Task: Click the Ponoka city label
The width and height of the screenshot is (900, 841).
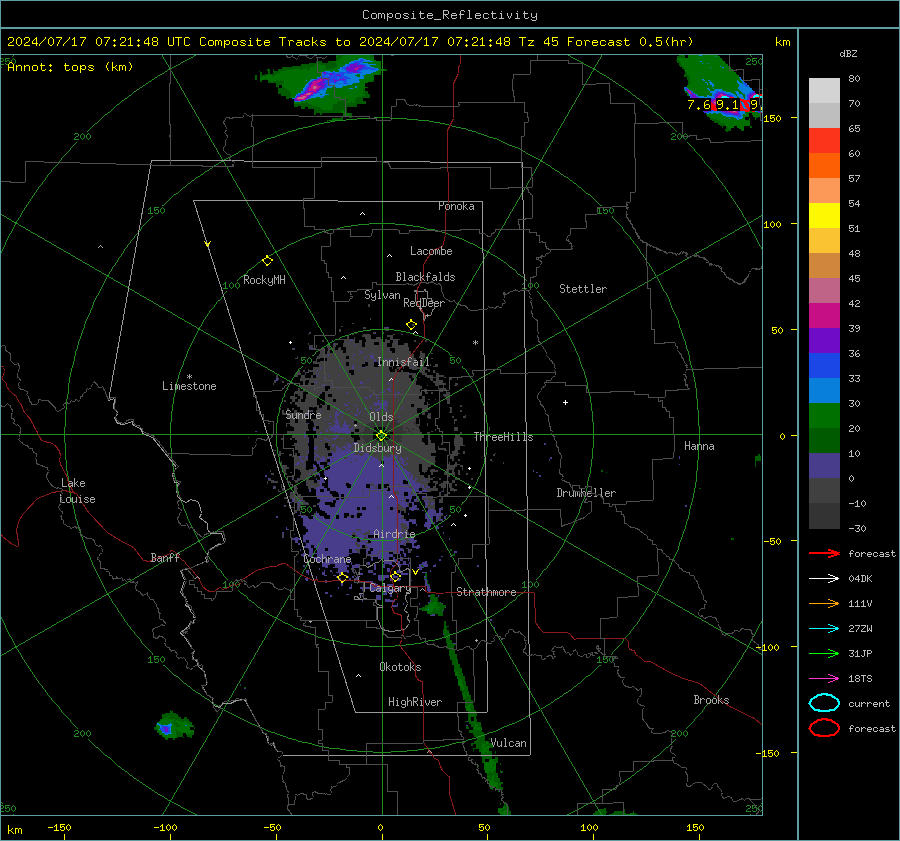Action: [x=456, y=207]
